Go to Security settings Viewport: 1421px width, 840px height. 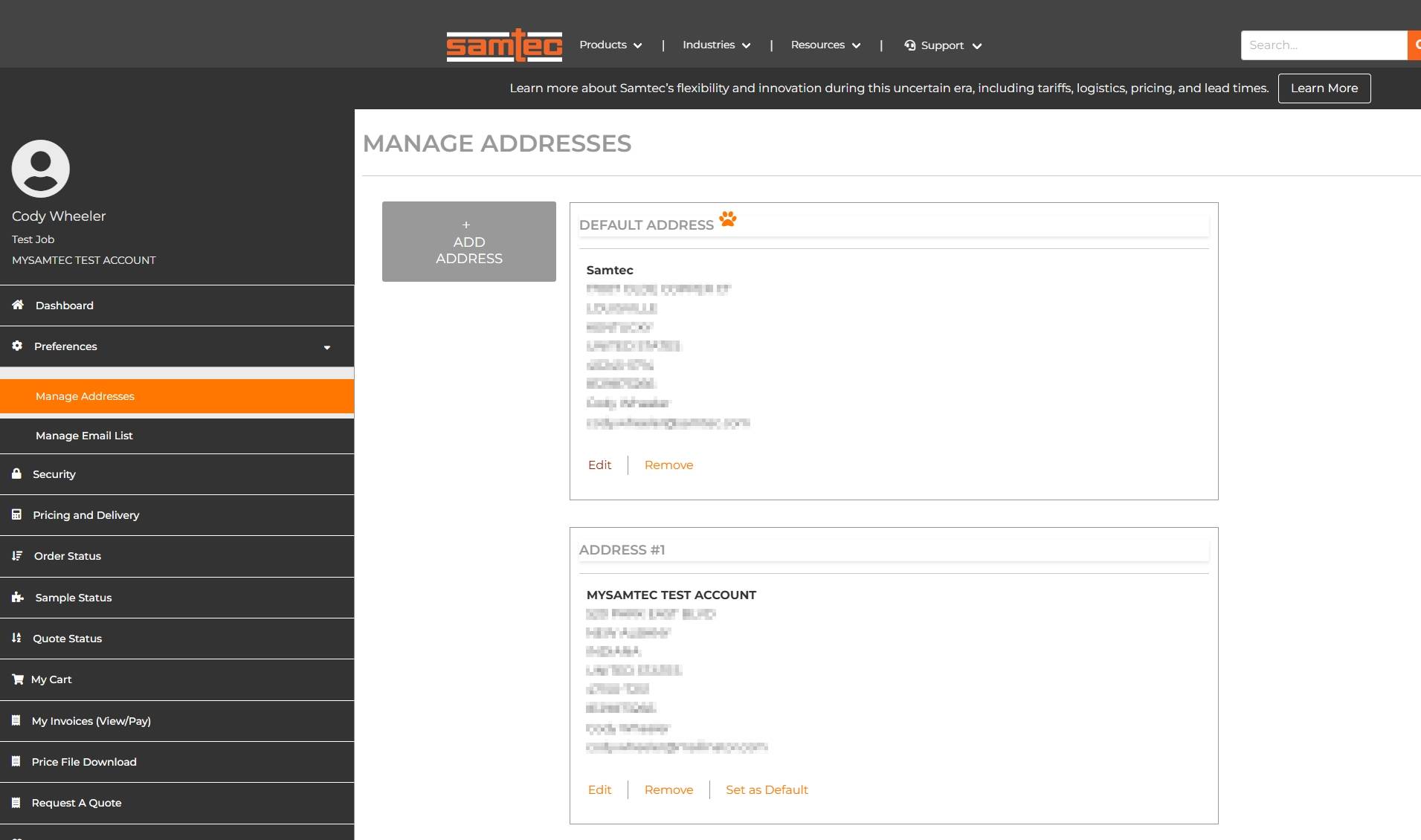tap(177, 474)
